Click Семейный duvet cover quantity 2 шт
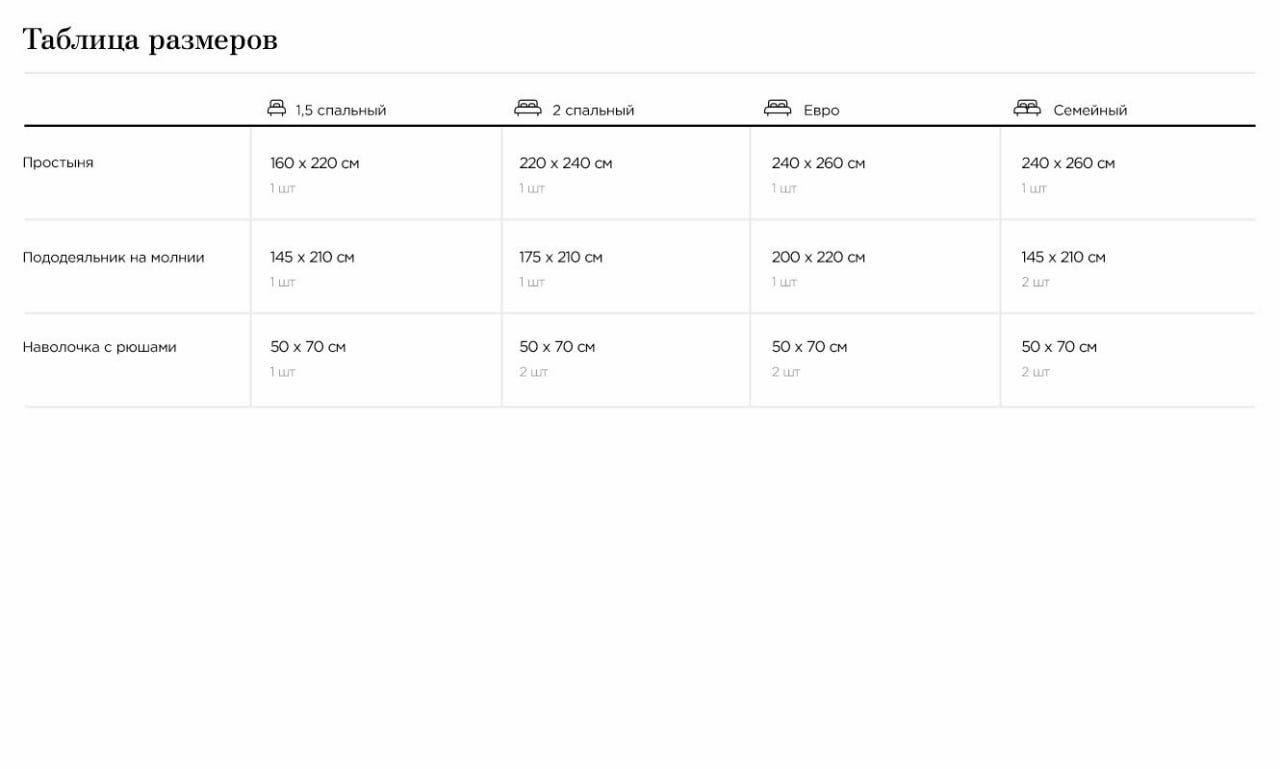Viewport: 1280px width, 769px height. [x=1035, y=283]
